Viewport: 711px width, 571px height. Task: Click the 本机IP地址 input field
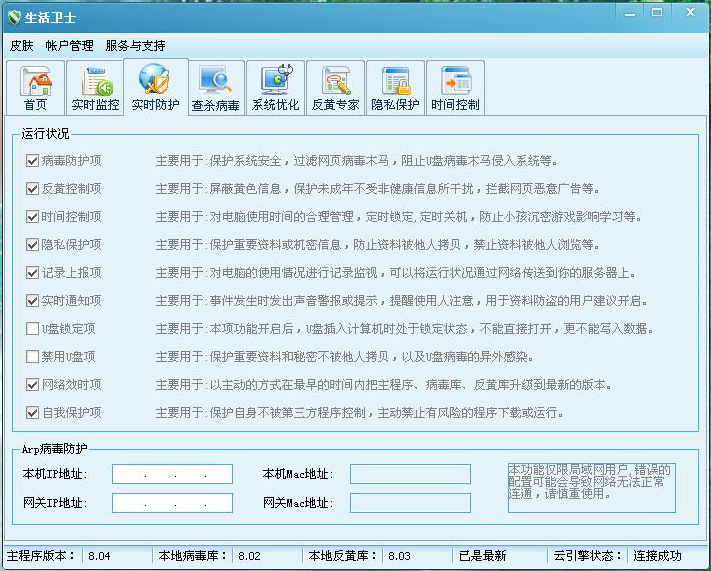(x=172, y=474)
